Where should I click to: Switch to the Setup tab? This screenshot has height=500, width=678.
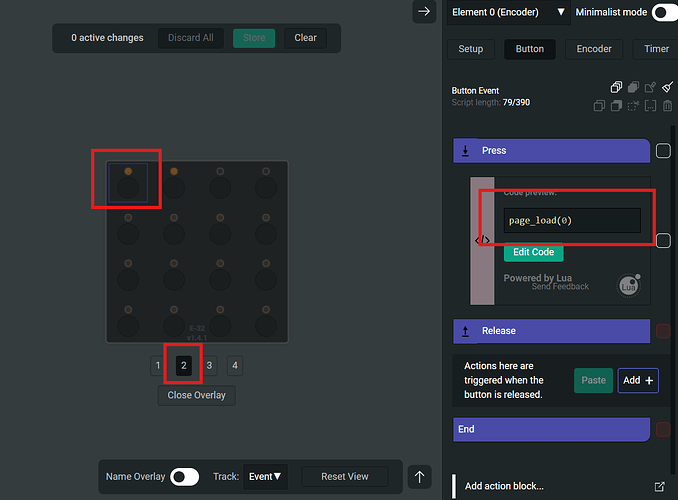pos(470,49)
